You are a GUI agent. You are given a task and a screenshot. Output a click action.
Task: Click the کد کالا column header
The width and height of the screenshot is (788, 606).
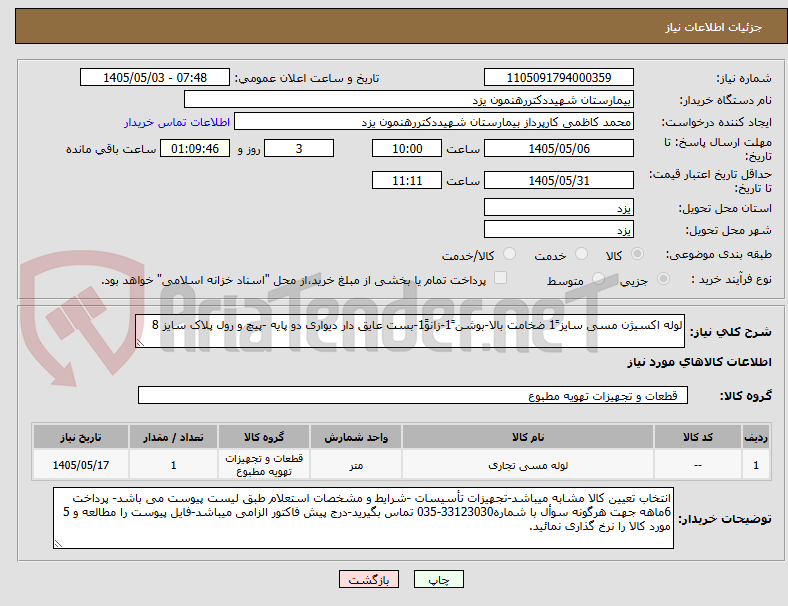(x=698, y=437)
